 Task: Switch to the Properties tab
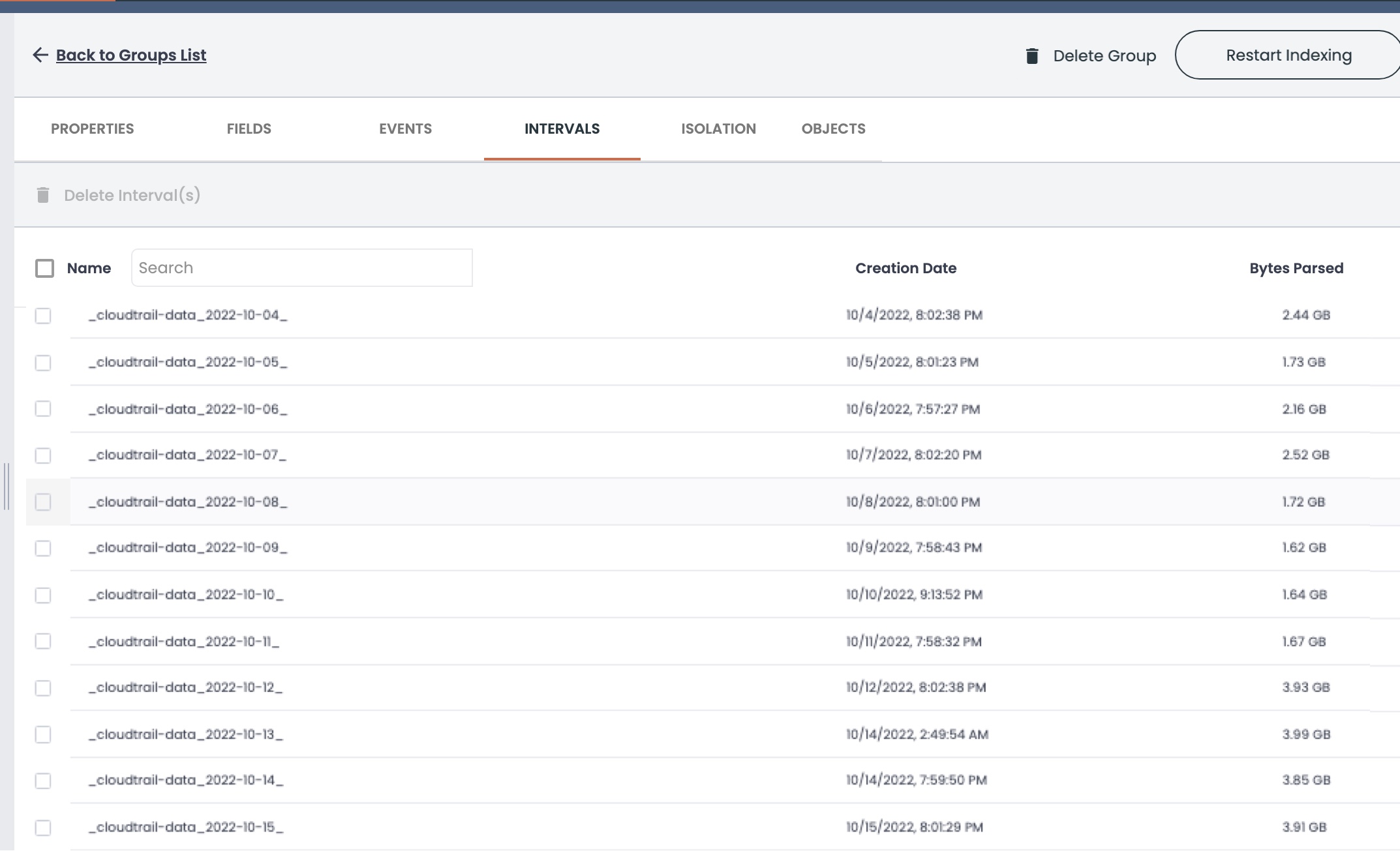click(x=92, y=129)
